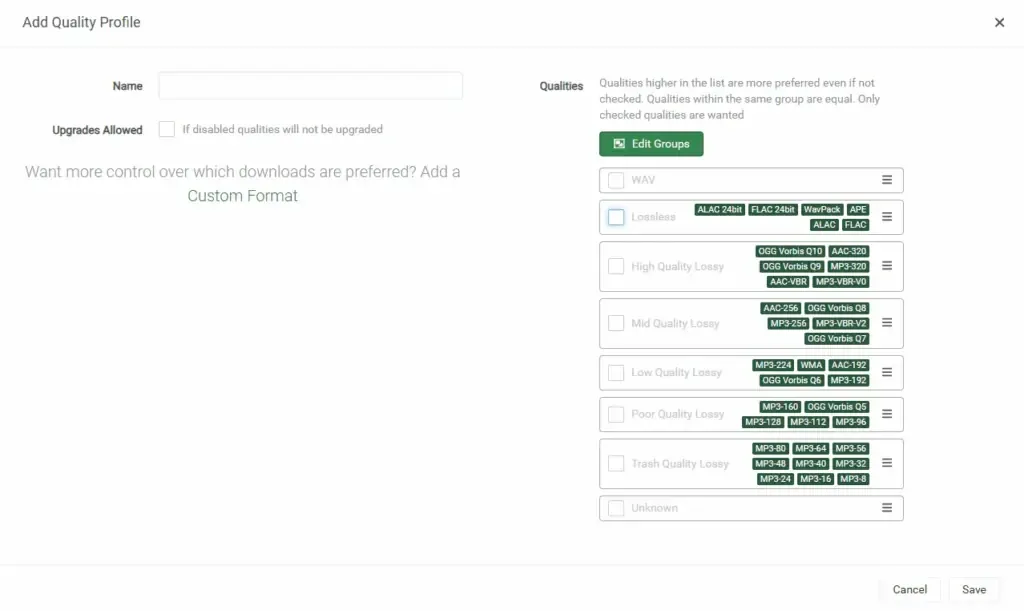
Task: Close the dialog with the X icon
Action: click(999, 23)
